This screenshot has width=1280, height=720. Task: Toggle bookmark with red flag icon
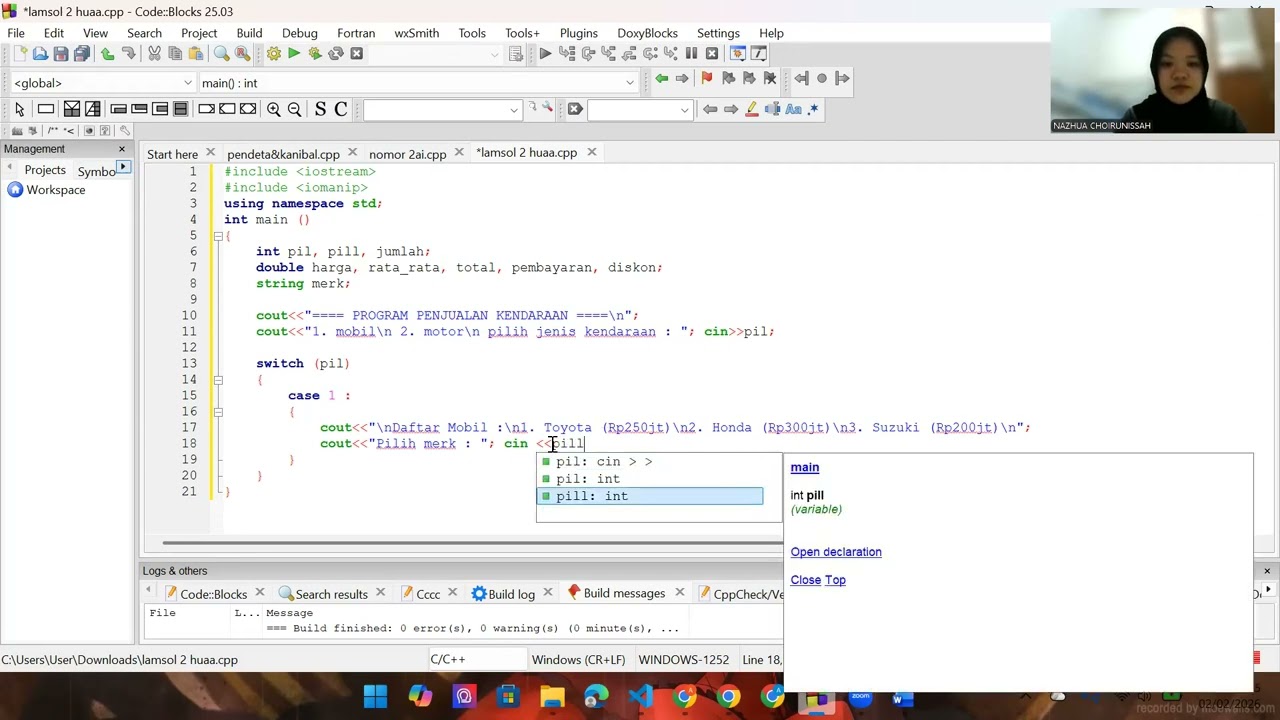(x=707, y=79)
